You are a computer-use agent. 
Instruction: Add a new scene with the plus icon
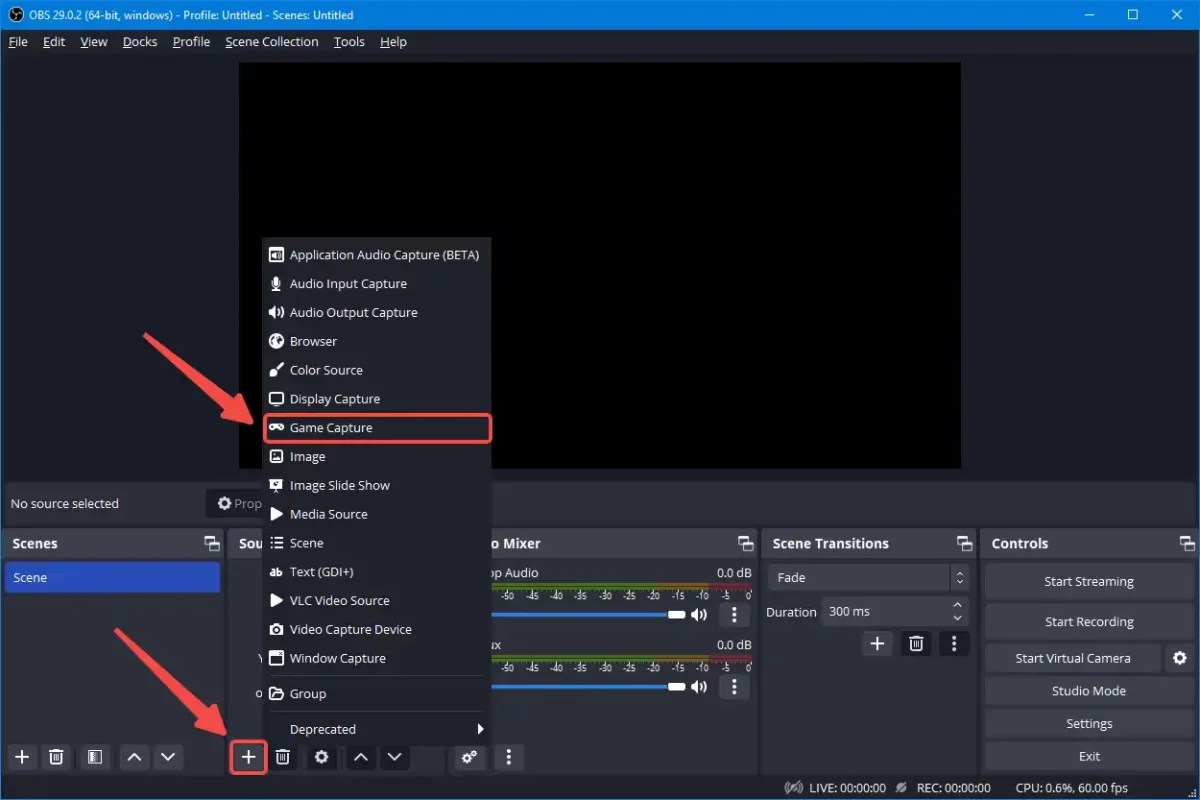22,757
